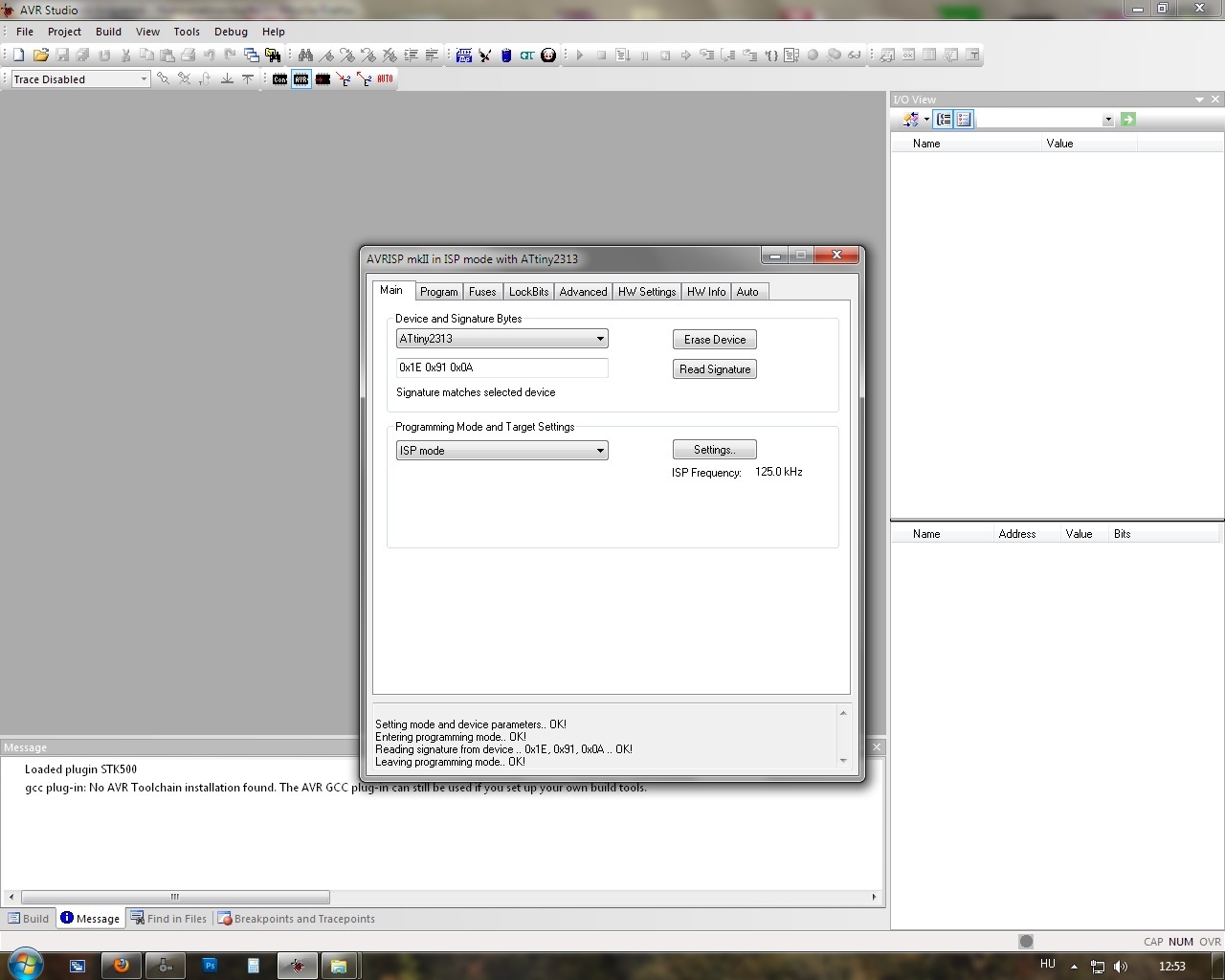Switch to the Build output tab
Image resolution: width=1225 pixels, height=980 pixels.
coord(29,919)
